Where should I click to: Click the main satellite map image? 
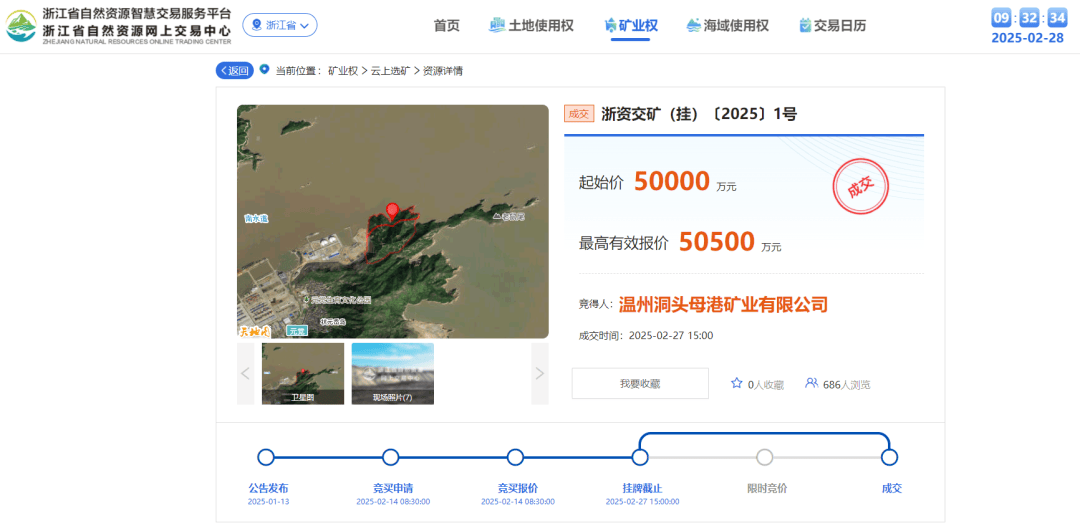(x=393, y=221)
